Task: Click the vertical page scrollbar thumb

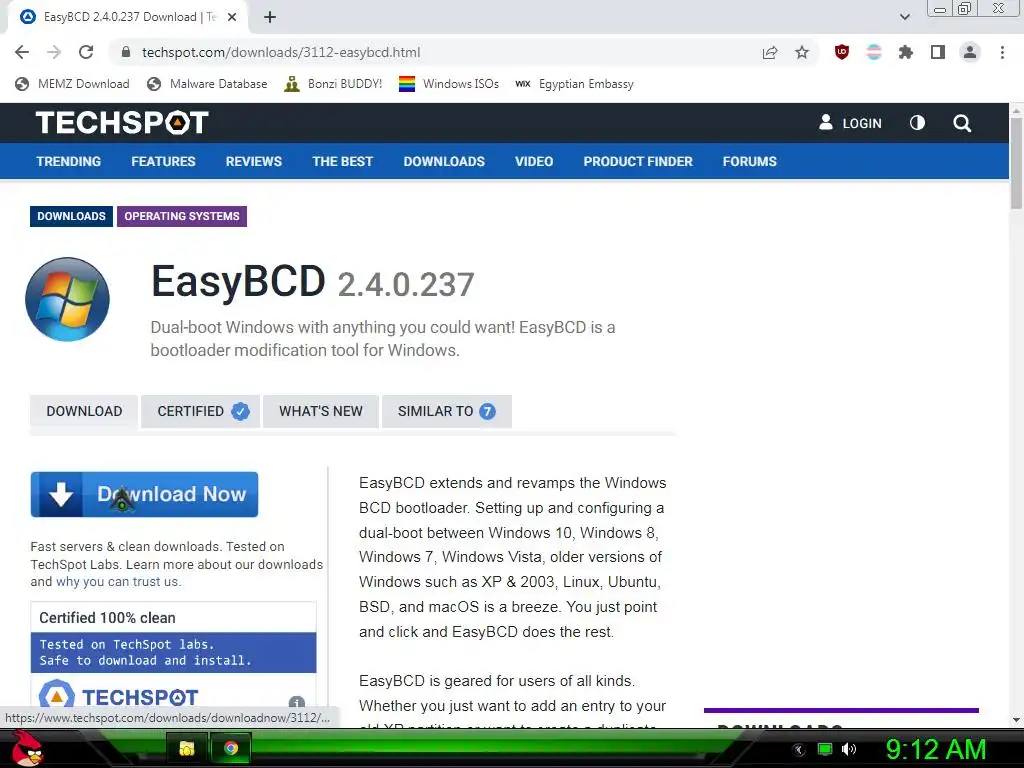Action: tap(1016, 163)
